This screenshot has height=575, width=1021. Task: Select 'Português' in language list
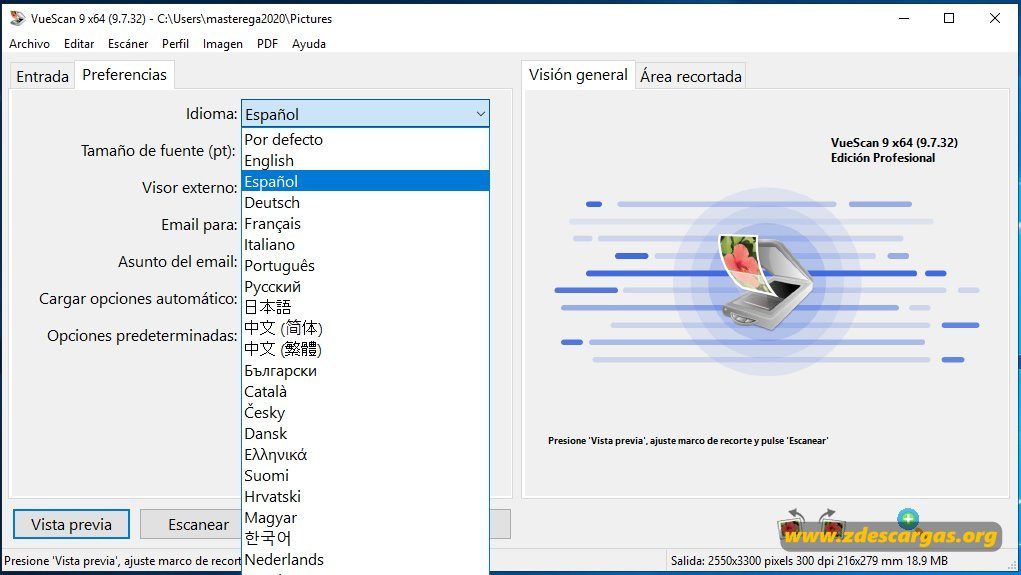365,265
